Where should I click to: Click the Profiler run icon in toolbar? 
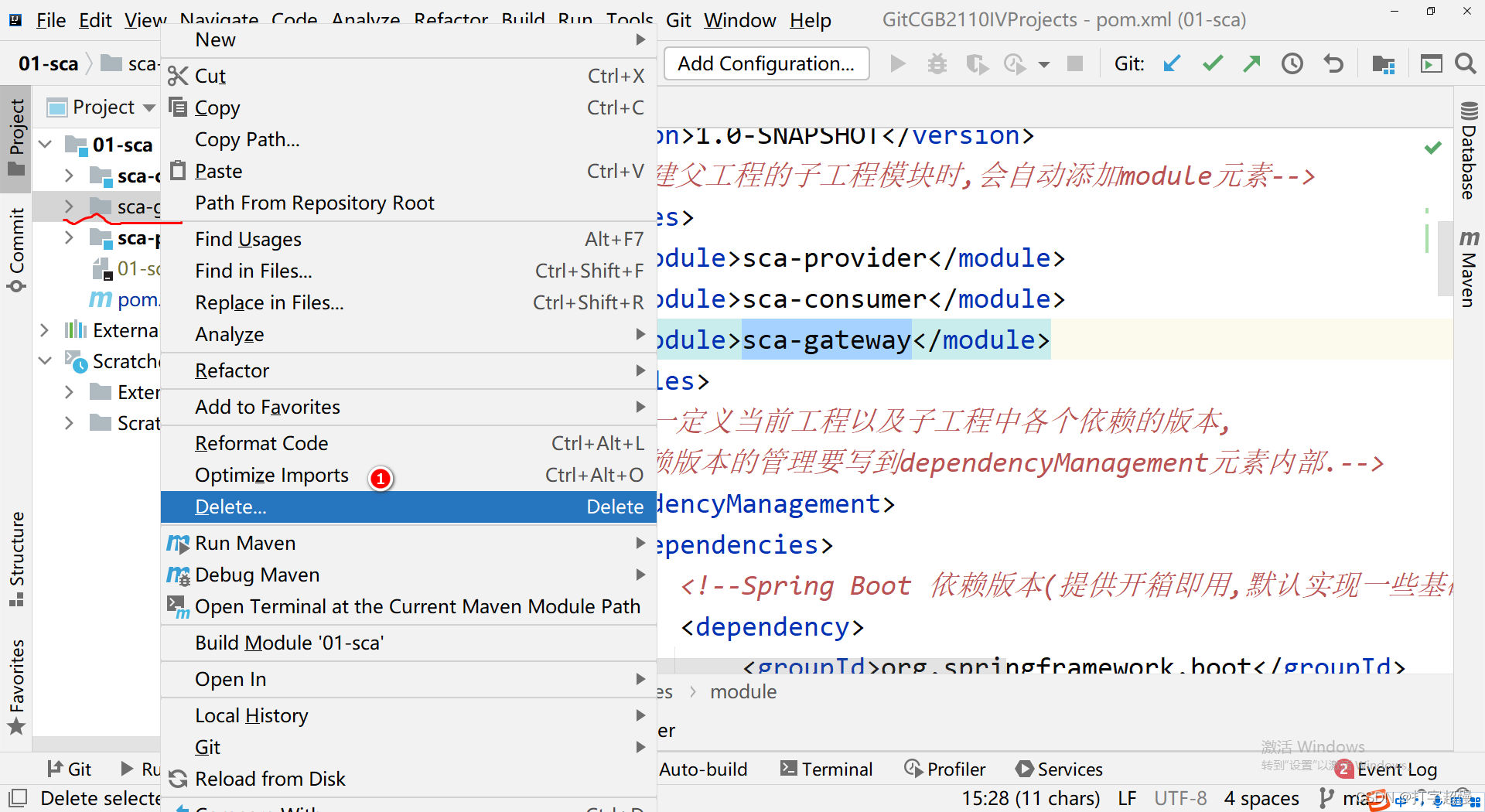[x=1015, y=63]
